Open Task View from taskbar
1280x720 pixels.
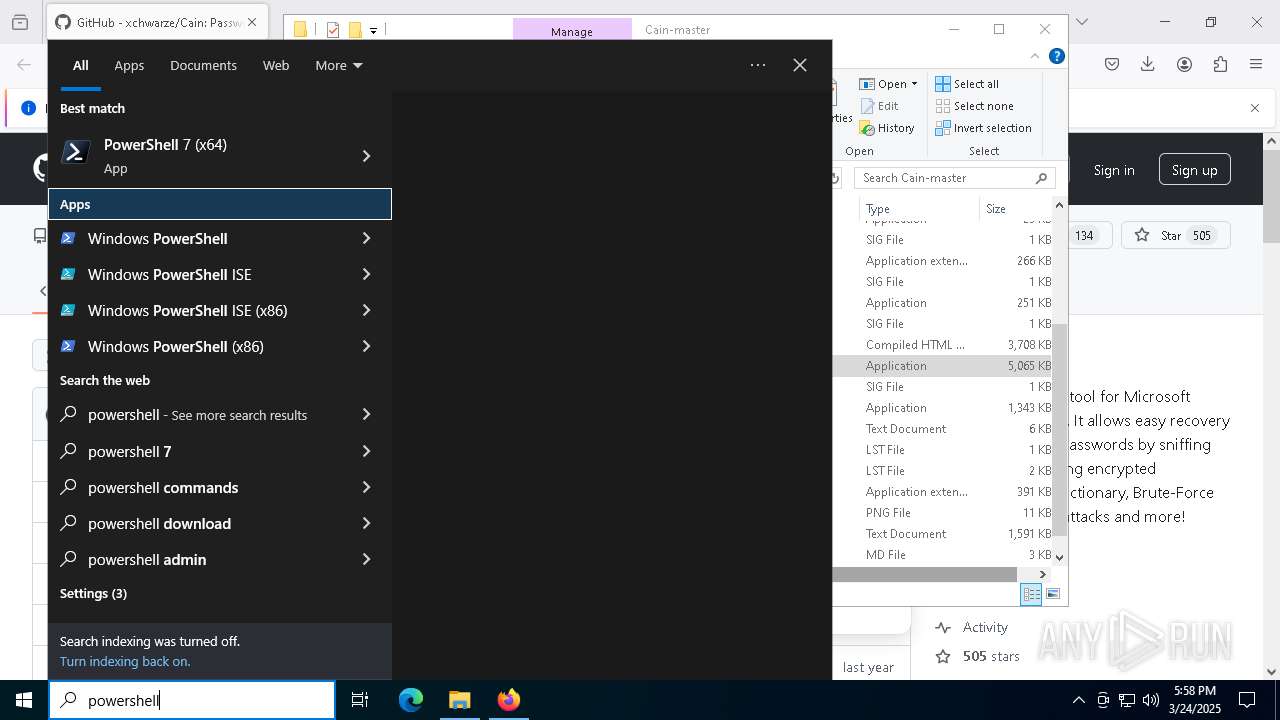360,700
